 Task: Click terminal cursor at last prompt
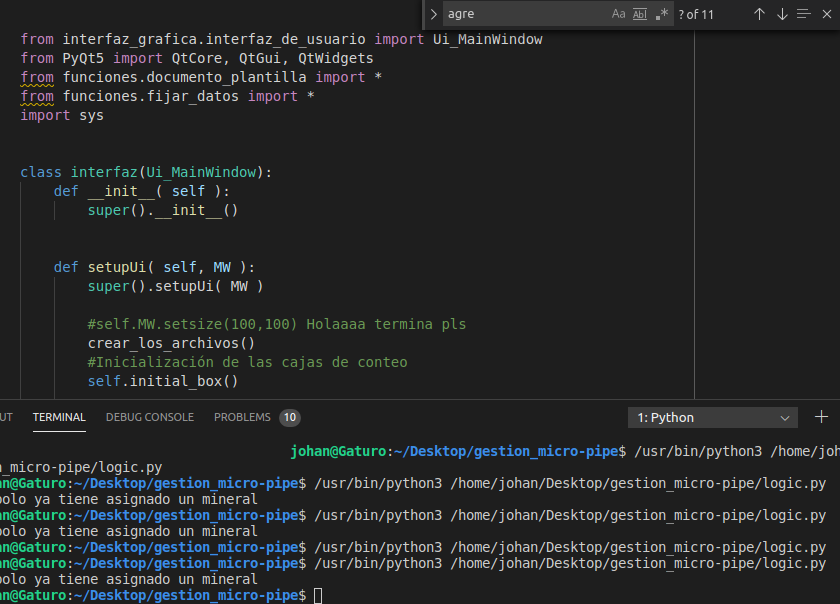click(318, 595)
